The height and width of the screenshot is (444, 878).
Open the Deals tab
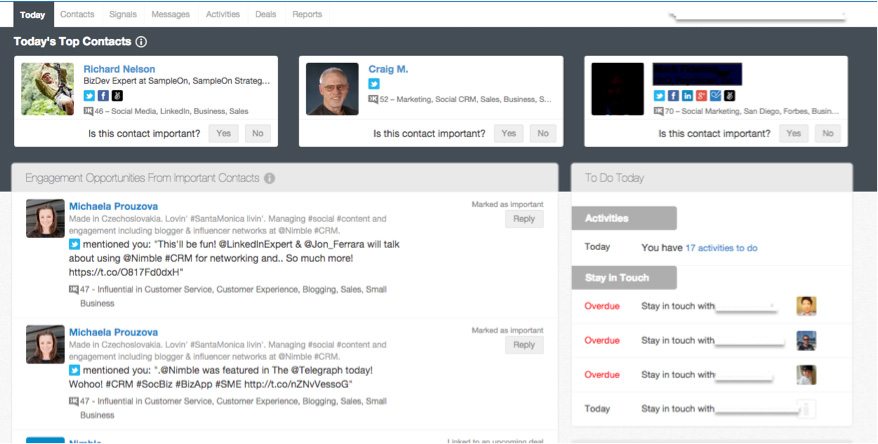pos(265,15)
